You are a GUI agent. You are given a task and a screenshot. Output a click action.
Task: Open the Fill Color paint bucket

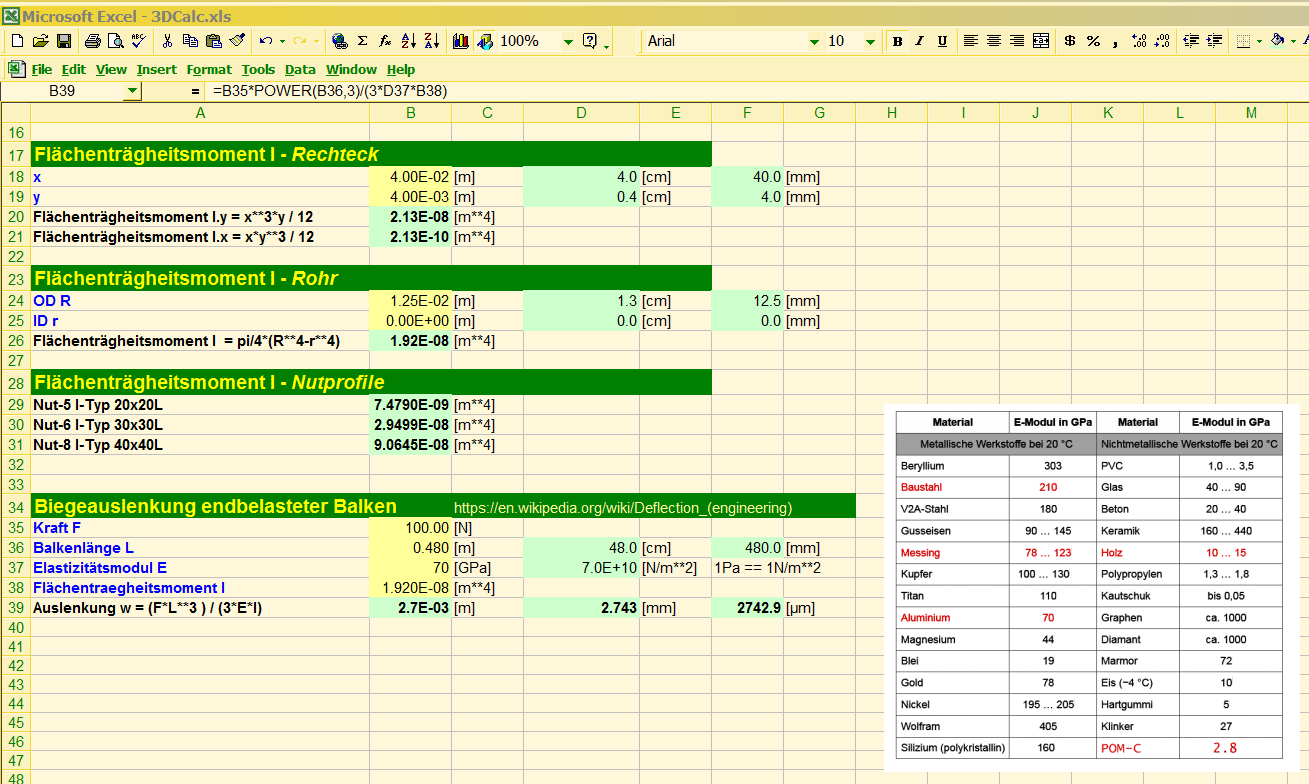tap(1277, 41)
